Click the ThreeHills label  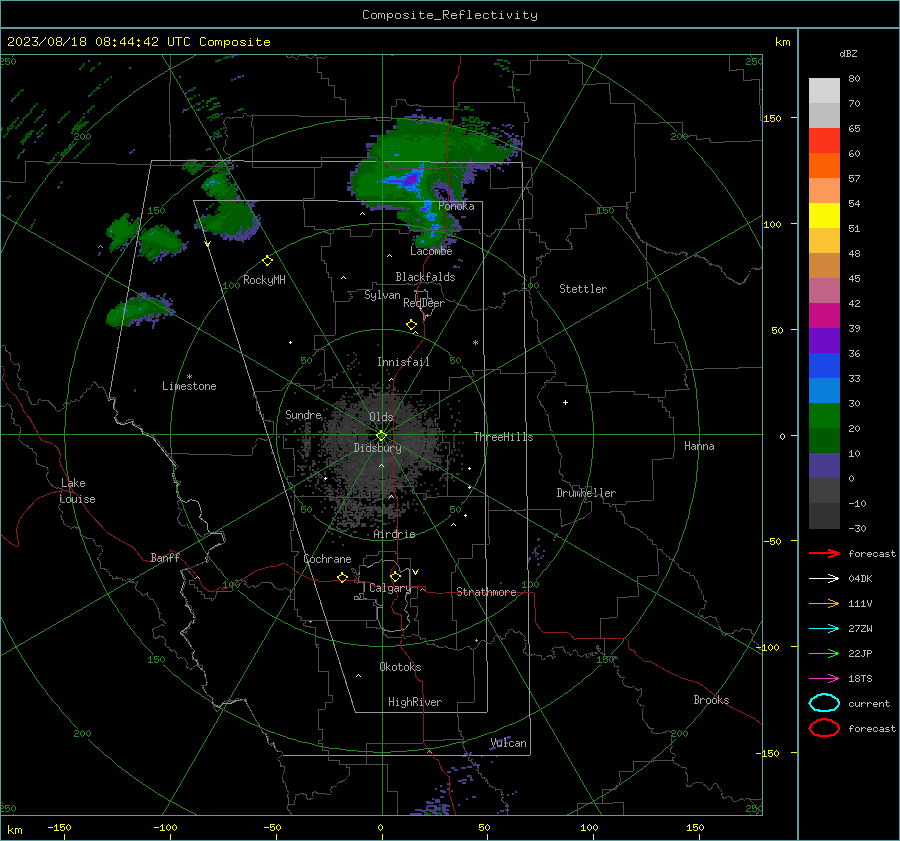[x=503, y=437]
